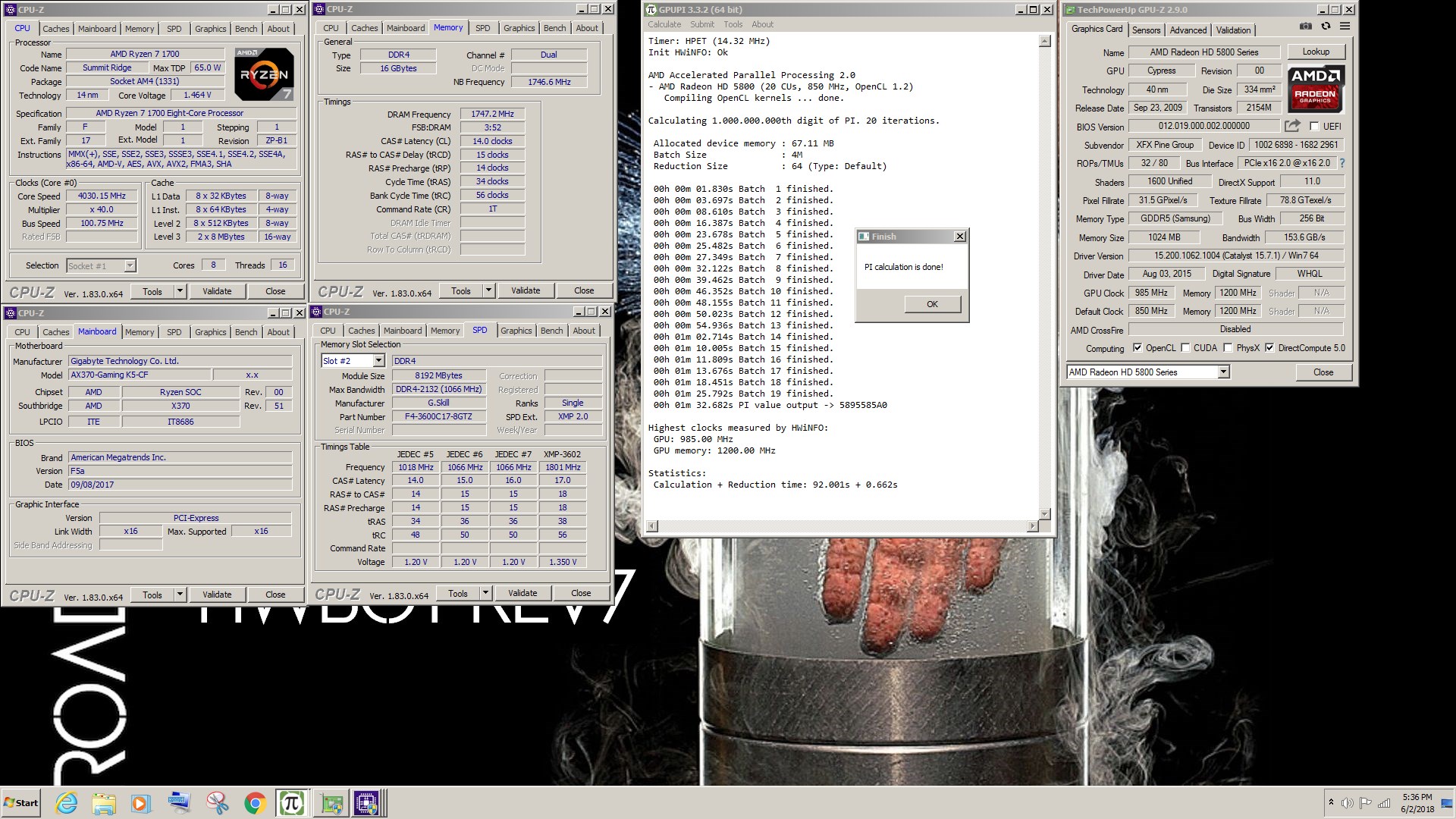The height and width of the screenshot is (819, 1456).
Task: Click the volume speaker tray icon
Action: pyautogui.click(x=1348, y=803)
